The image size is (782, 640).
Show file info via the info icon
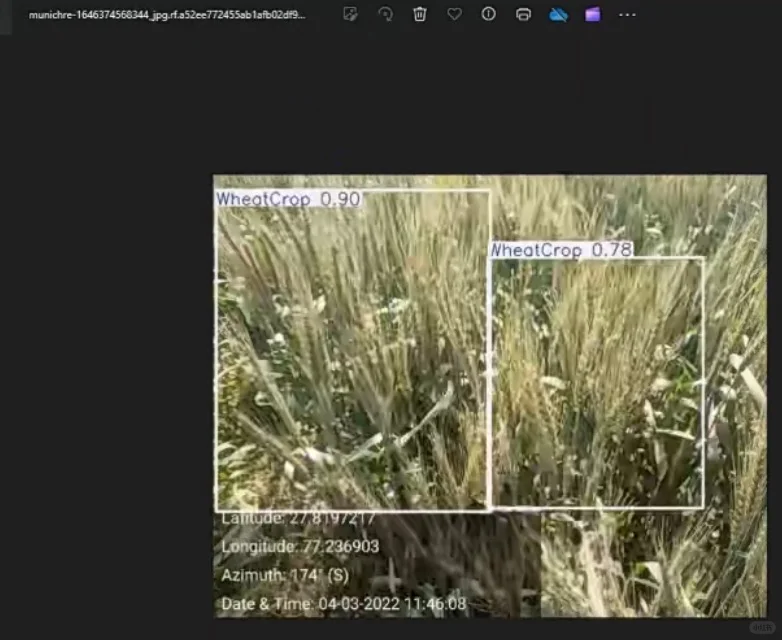(489, 14)
